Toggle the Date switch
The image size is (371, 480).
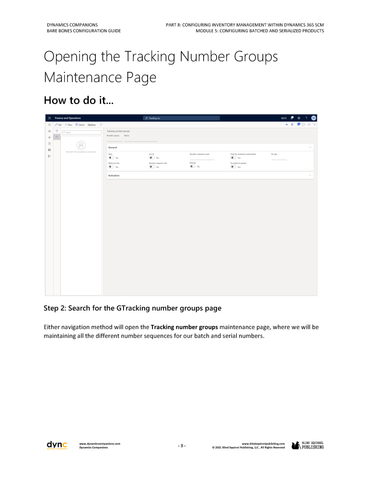coord(111,158)
